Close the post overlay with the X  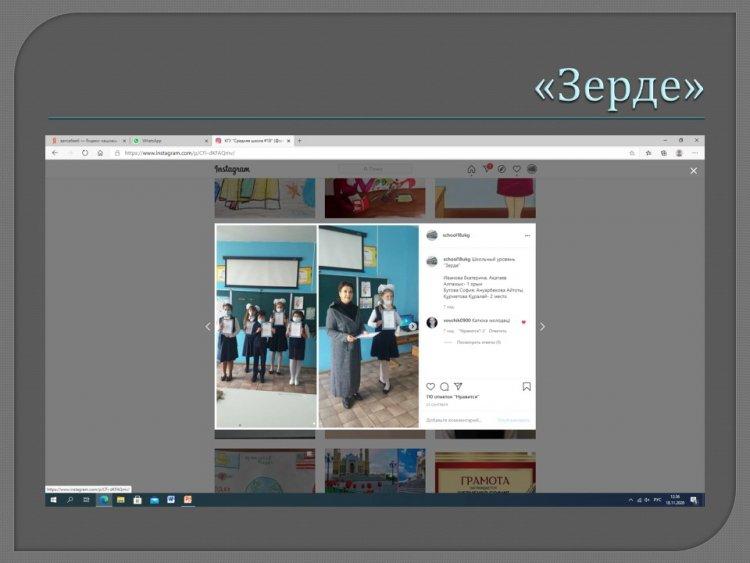(694, 171)
